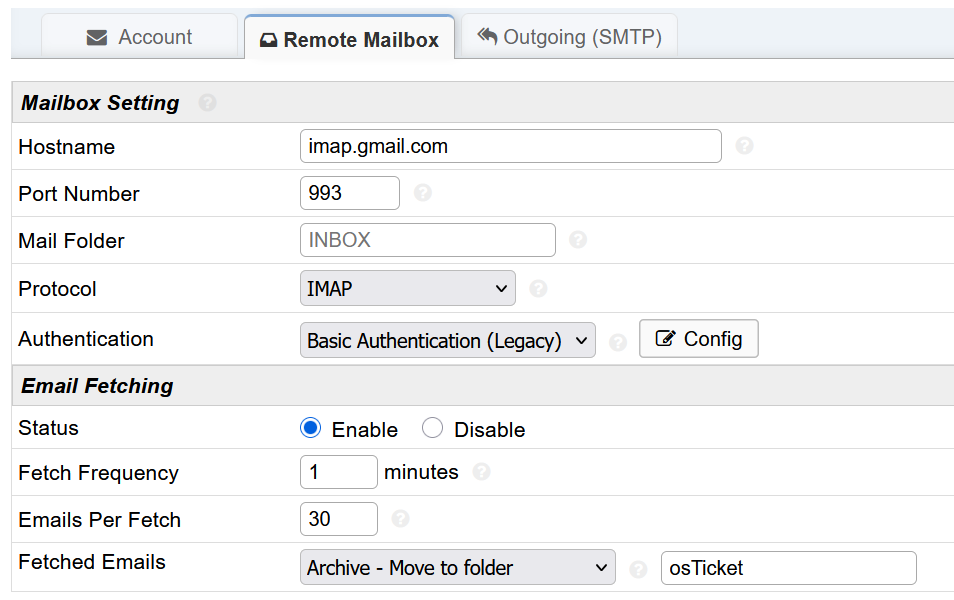954x600 pixels.
Task: Click help icon beside Authentication dropdown
Action: click(618, 341)
